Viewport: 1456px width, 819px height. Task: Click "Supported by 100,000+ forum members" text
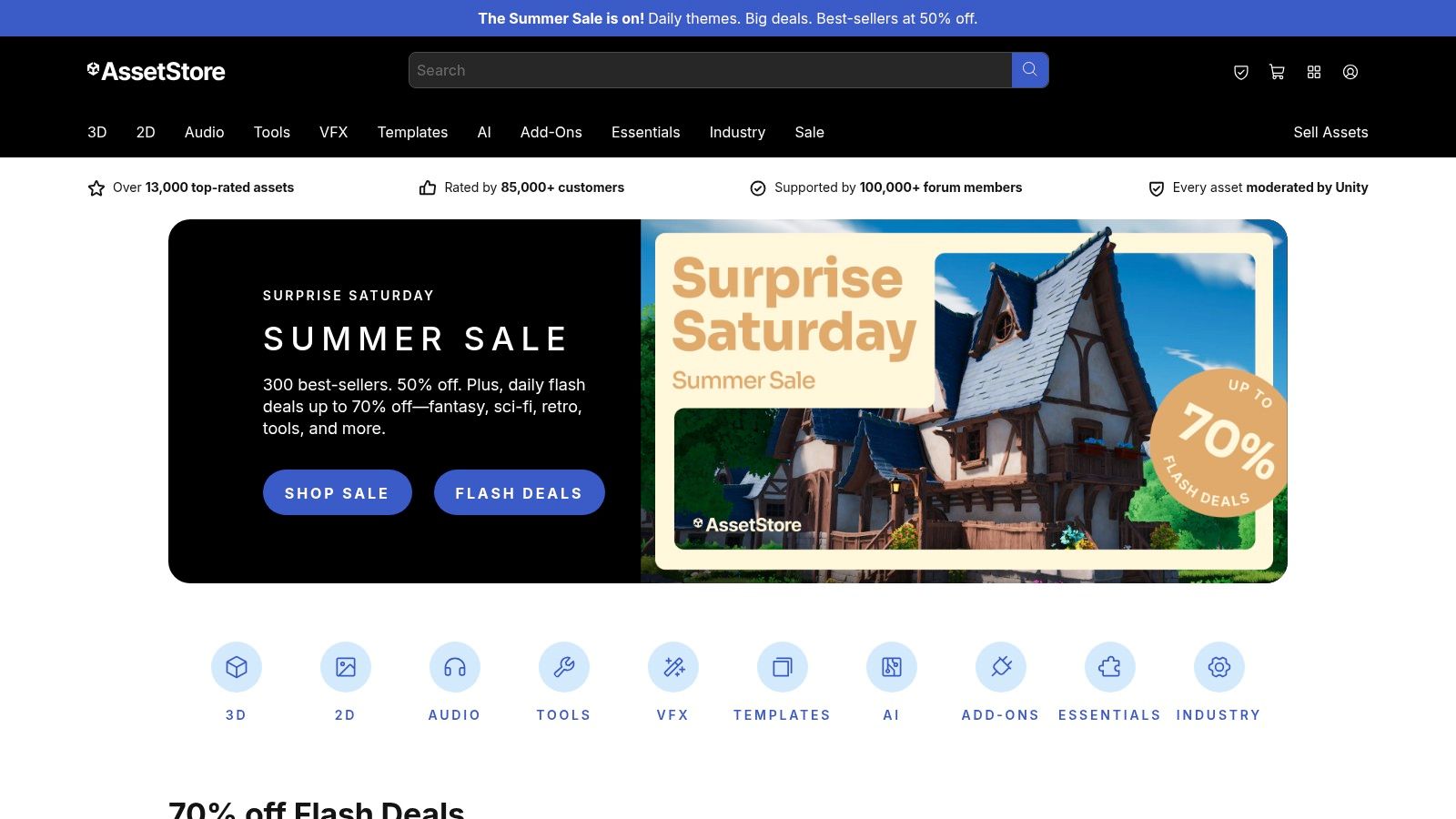tap(898, 187)
